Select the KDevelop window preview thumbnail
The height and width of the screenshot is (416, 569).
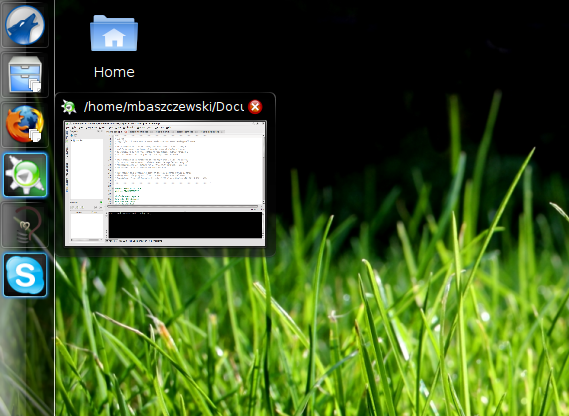pyautogui.click(x=165, y=184)
